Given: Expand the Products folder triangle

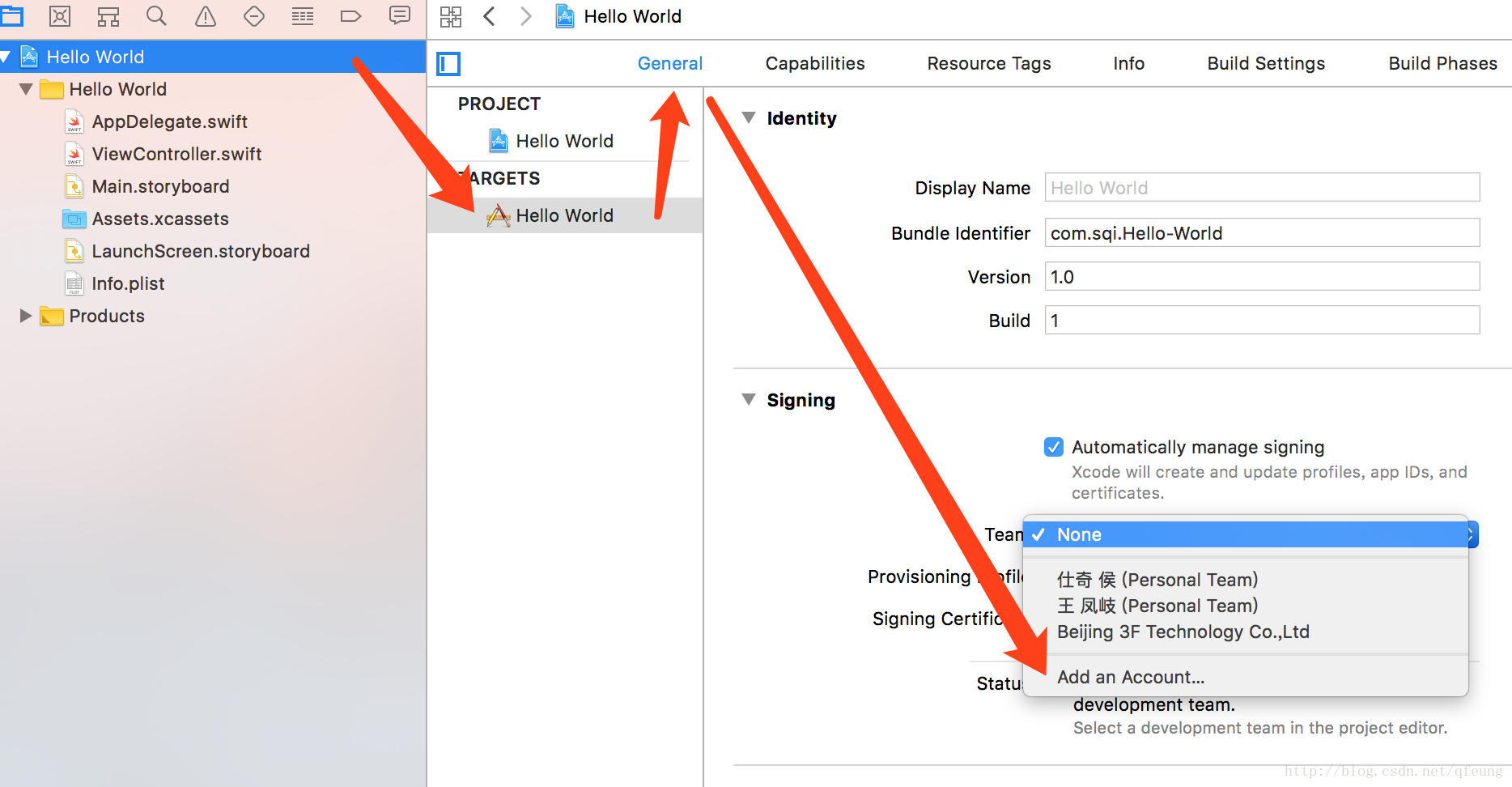Looking at the screenshot, I should pyautogui.click(x=26, y=316).
